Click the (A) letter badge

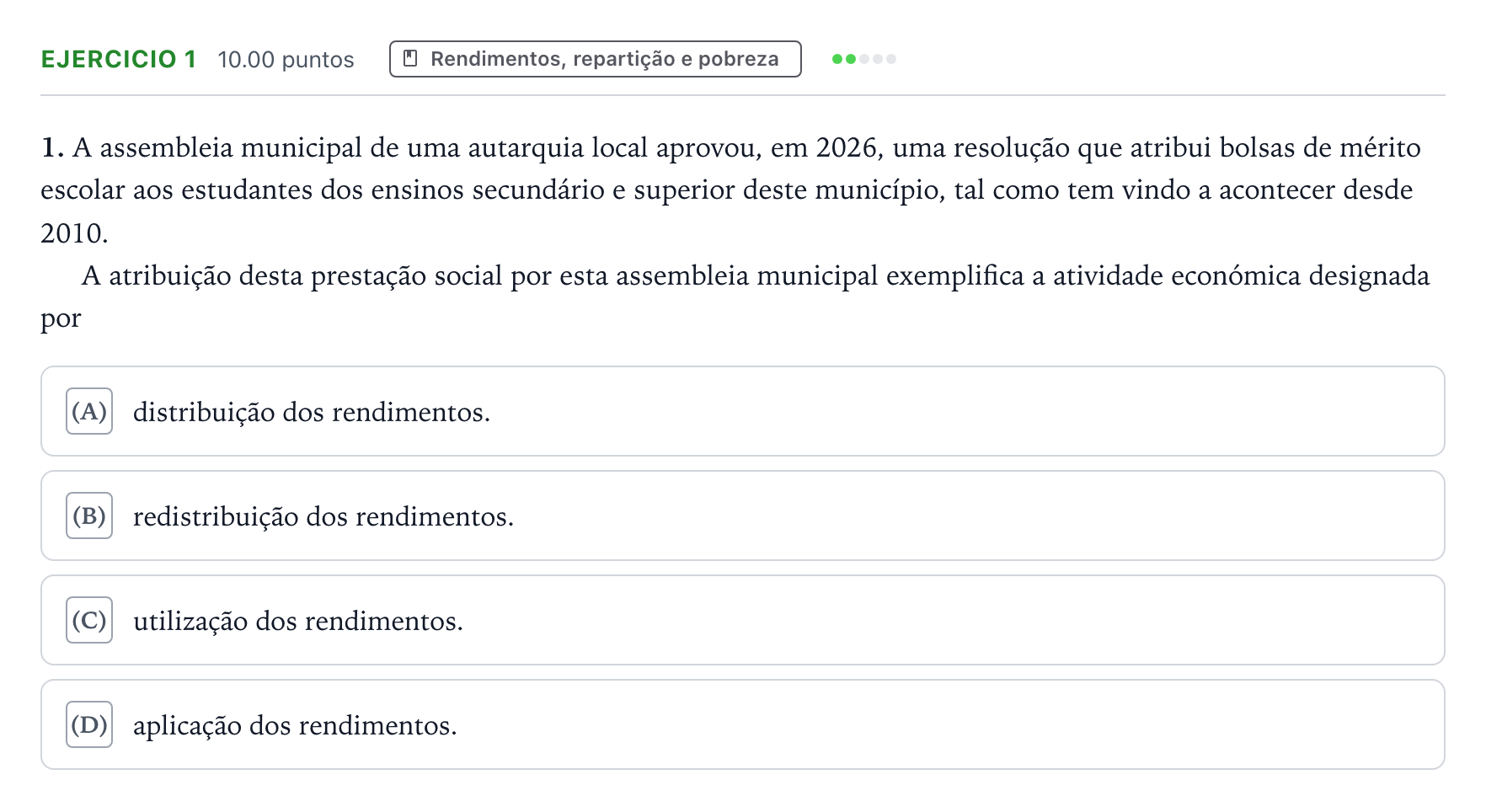[x=89, y=411]
